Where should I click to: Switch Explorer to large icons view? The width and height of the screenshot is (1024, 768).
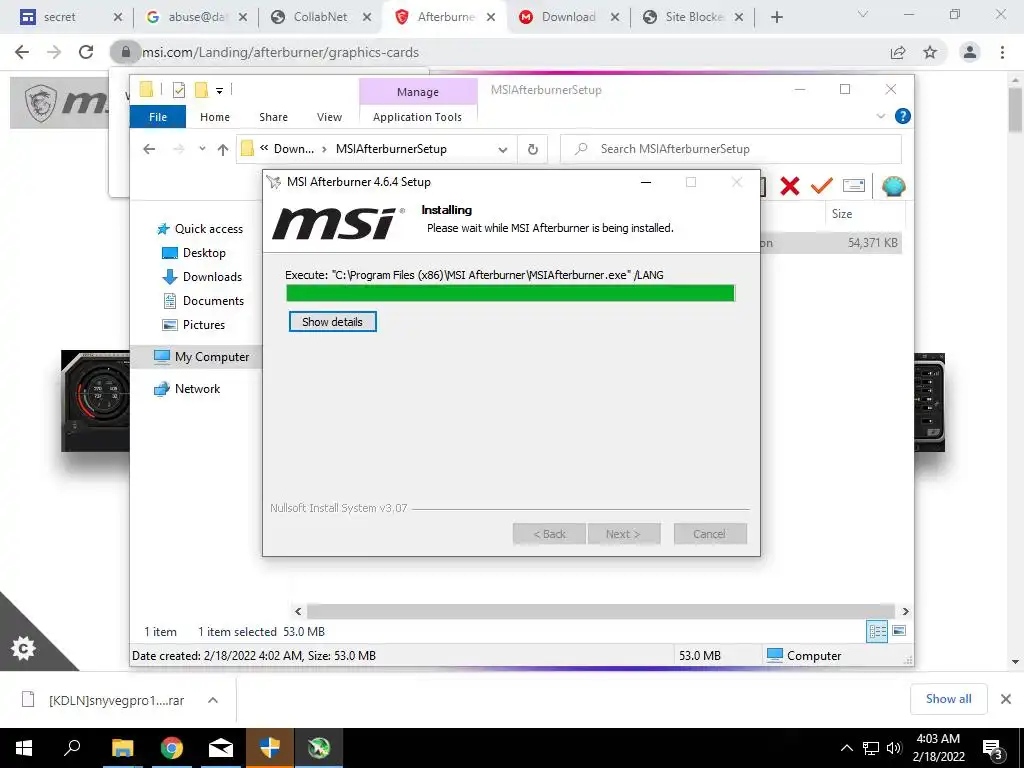point(899,631)
